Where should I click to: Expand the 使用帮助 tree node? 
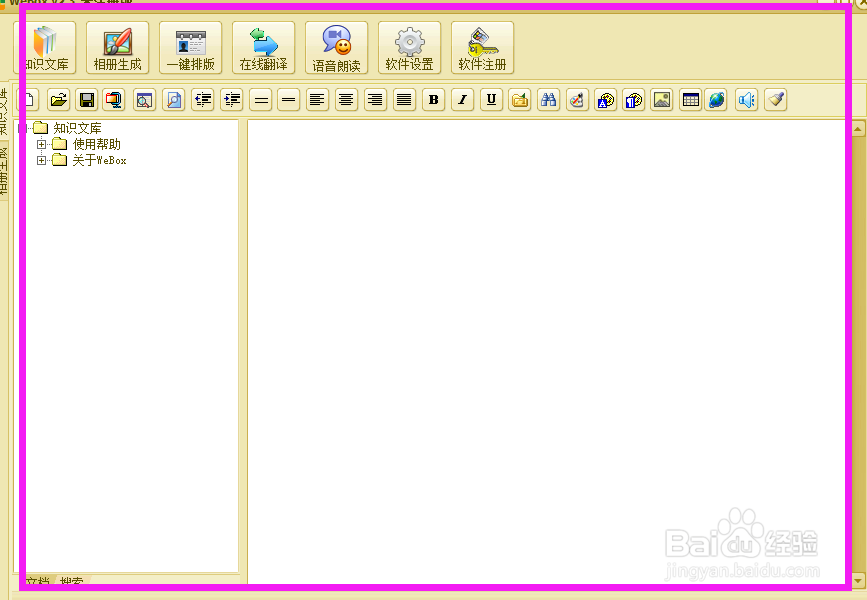(x=41, y=144)
